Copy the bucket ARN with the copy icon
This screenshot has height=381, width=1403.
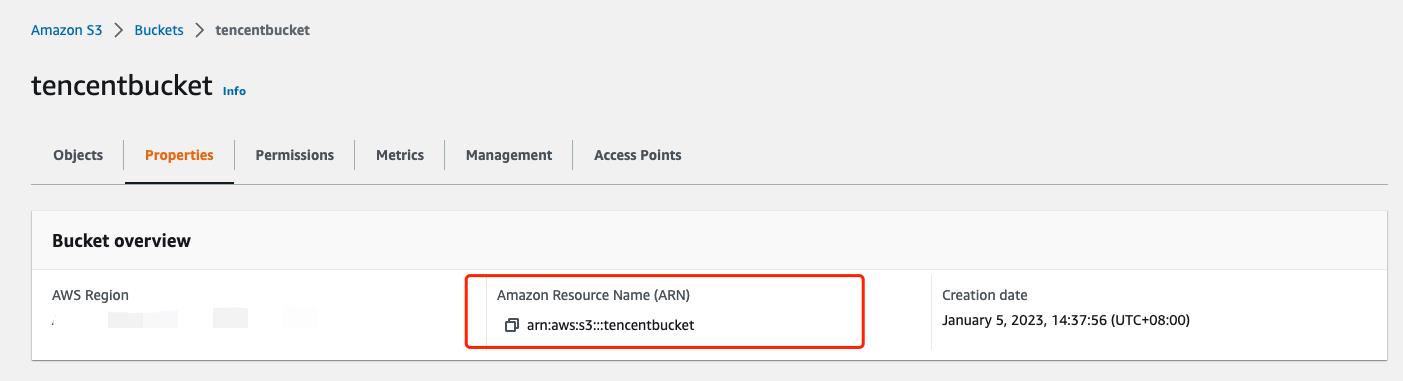512,325
